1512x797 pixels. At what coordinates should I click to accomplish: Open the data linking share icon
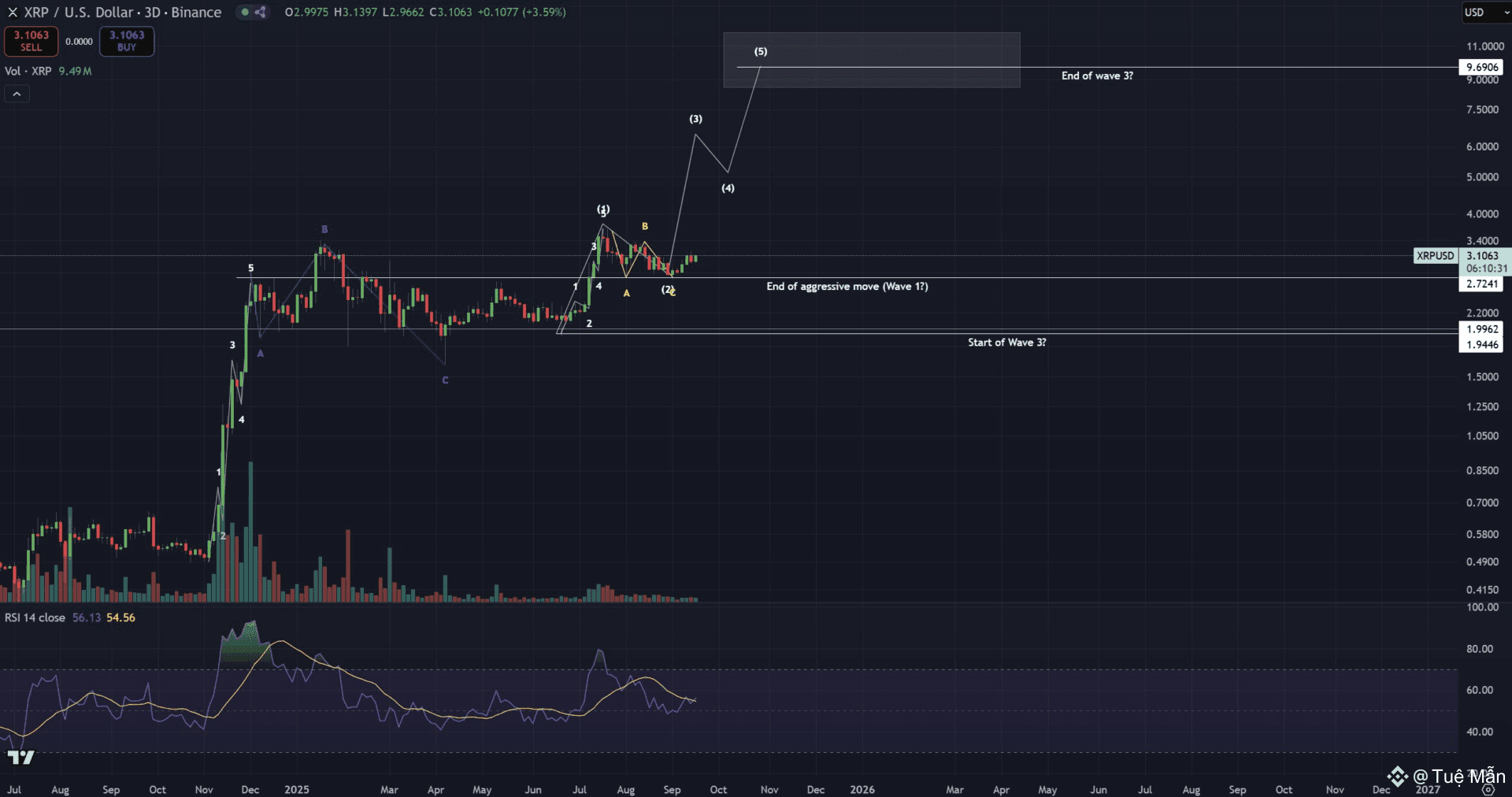(x=260, y=13)
